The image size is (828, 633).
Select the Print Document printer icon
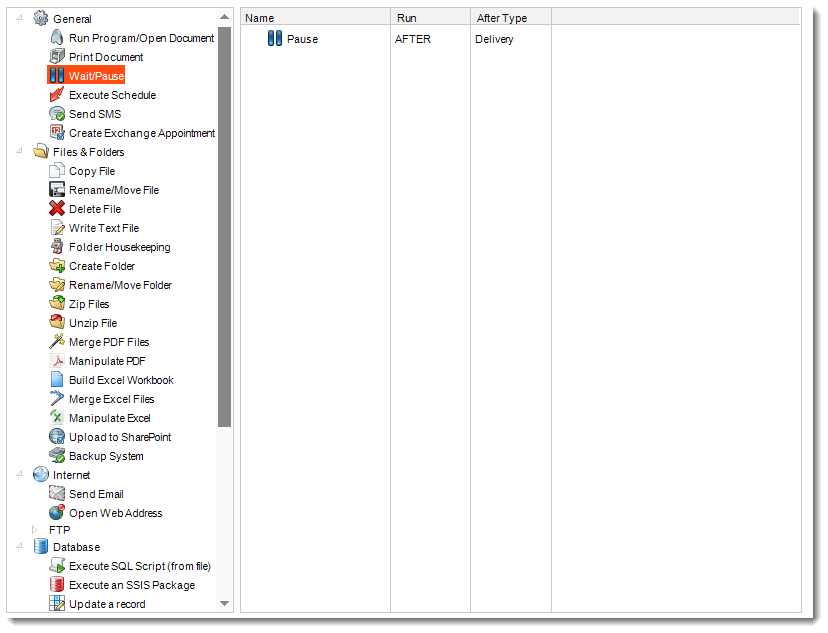(x=57, y=57)
